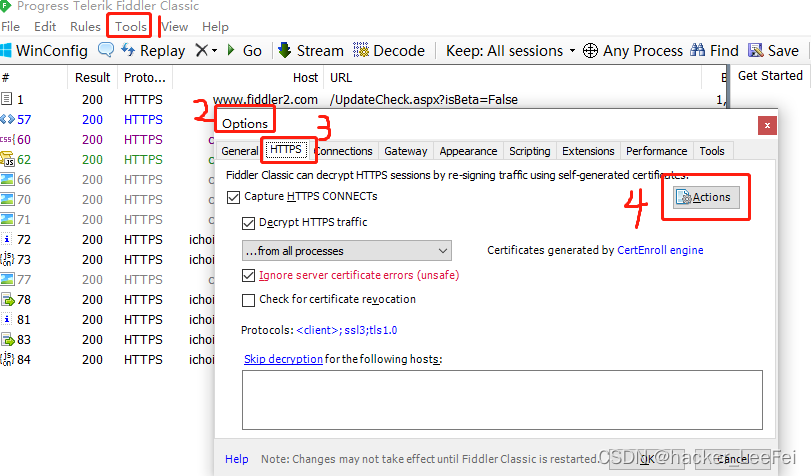This screenshot has width=811, height=476.
Task: Open the File menu
Action: 10,26
